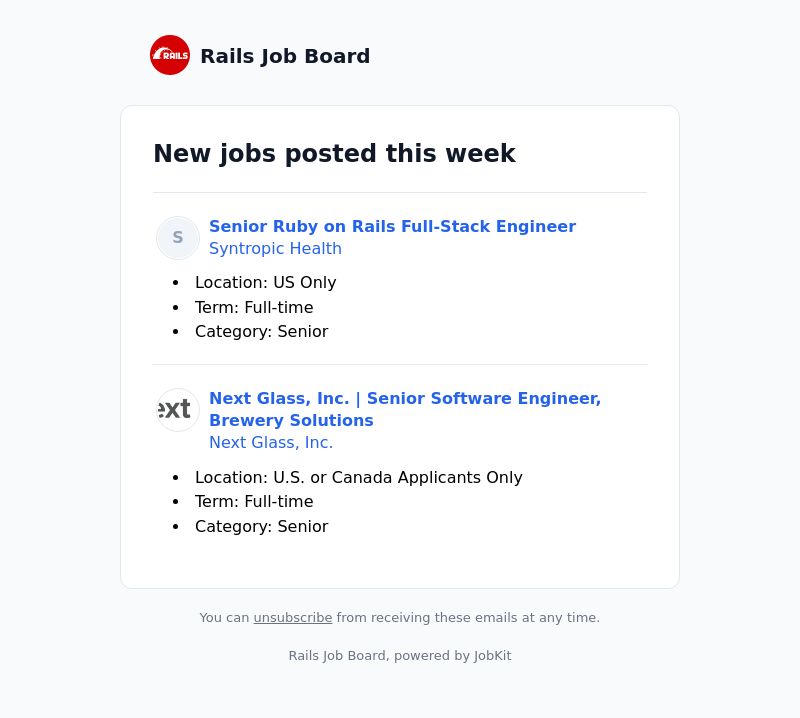Select "Category: Senior" under Next Glass listing

pos(261,526)
